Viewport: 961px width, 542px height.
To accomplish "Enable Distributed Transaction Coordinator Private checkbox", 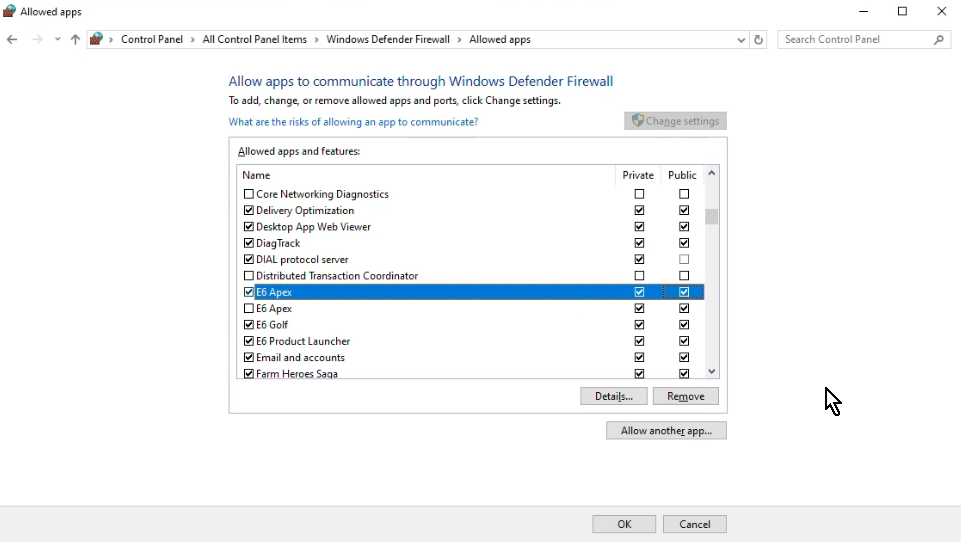I will coord(639,276).
